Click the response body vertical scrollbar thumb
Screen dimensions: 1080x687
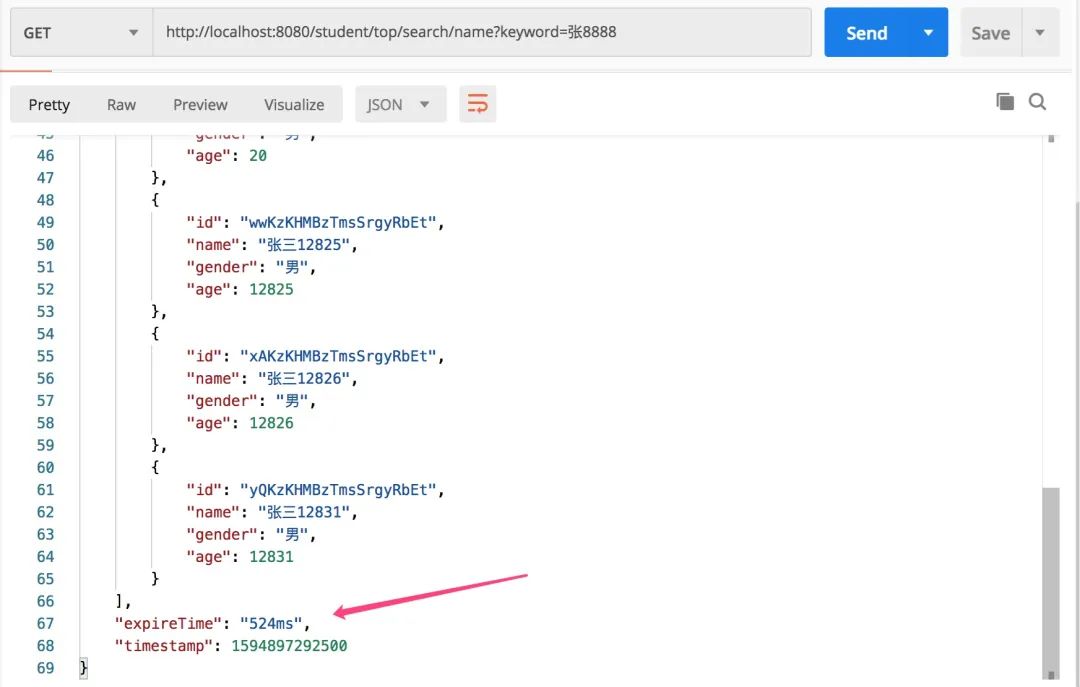1049,580
